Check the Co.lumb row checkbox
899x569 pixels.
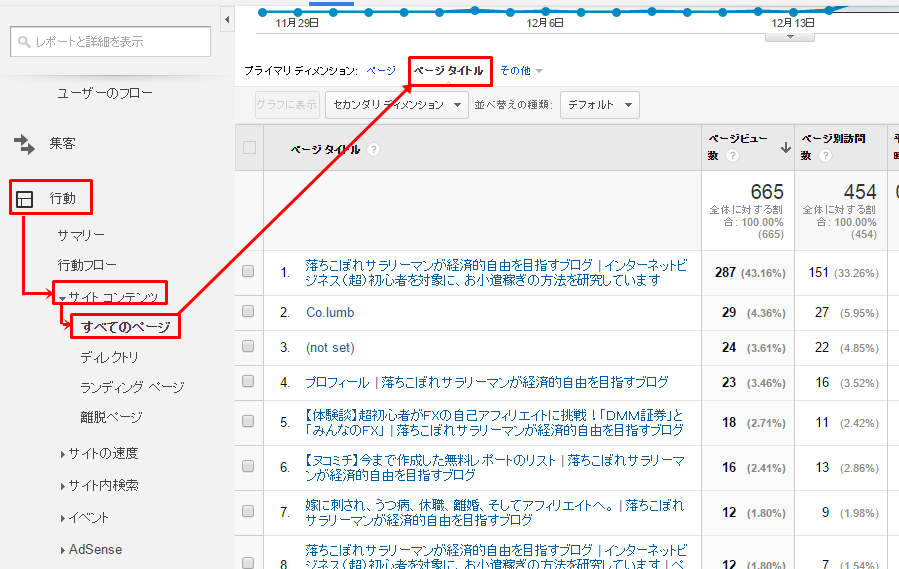tap(248, 311)
